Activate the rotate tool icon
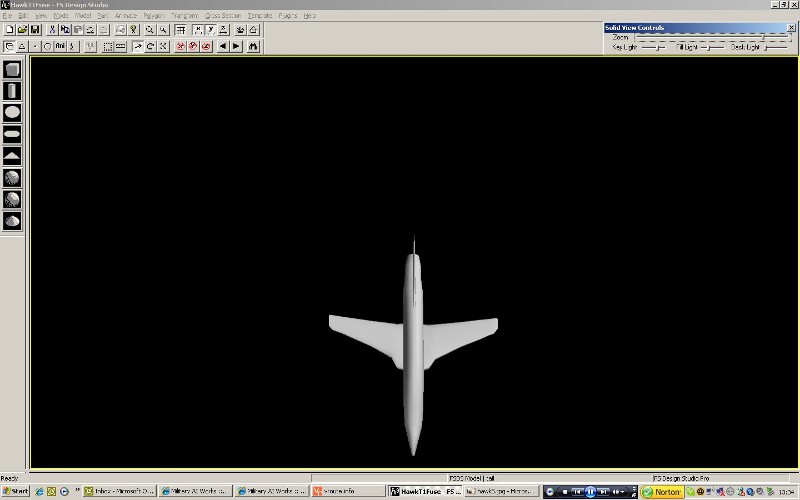The width and height of the screenshot is (800, 500). point(151,46)
